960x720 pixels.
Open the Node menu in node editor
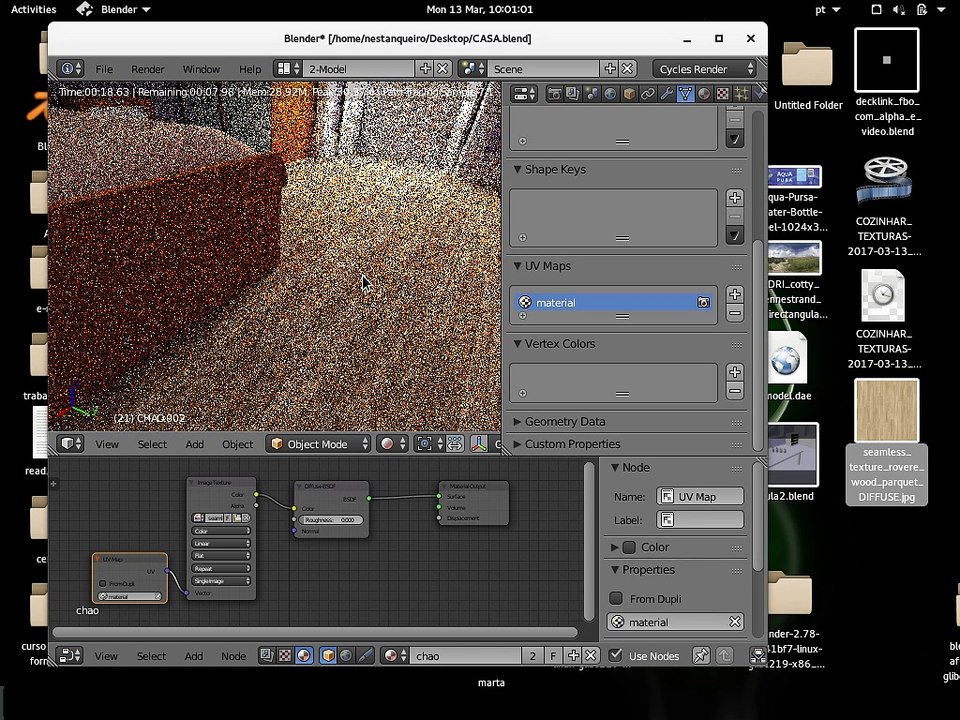(233, 656)
